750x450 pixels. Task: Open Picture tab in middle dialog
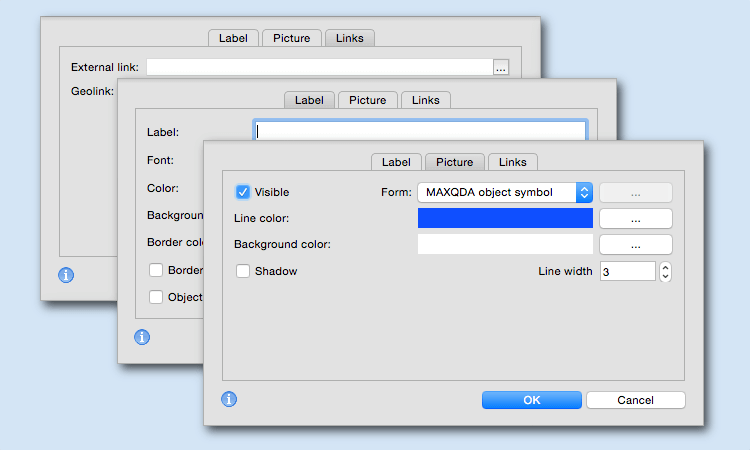(x=367, y=100)
